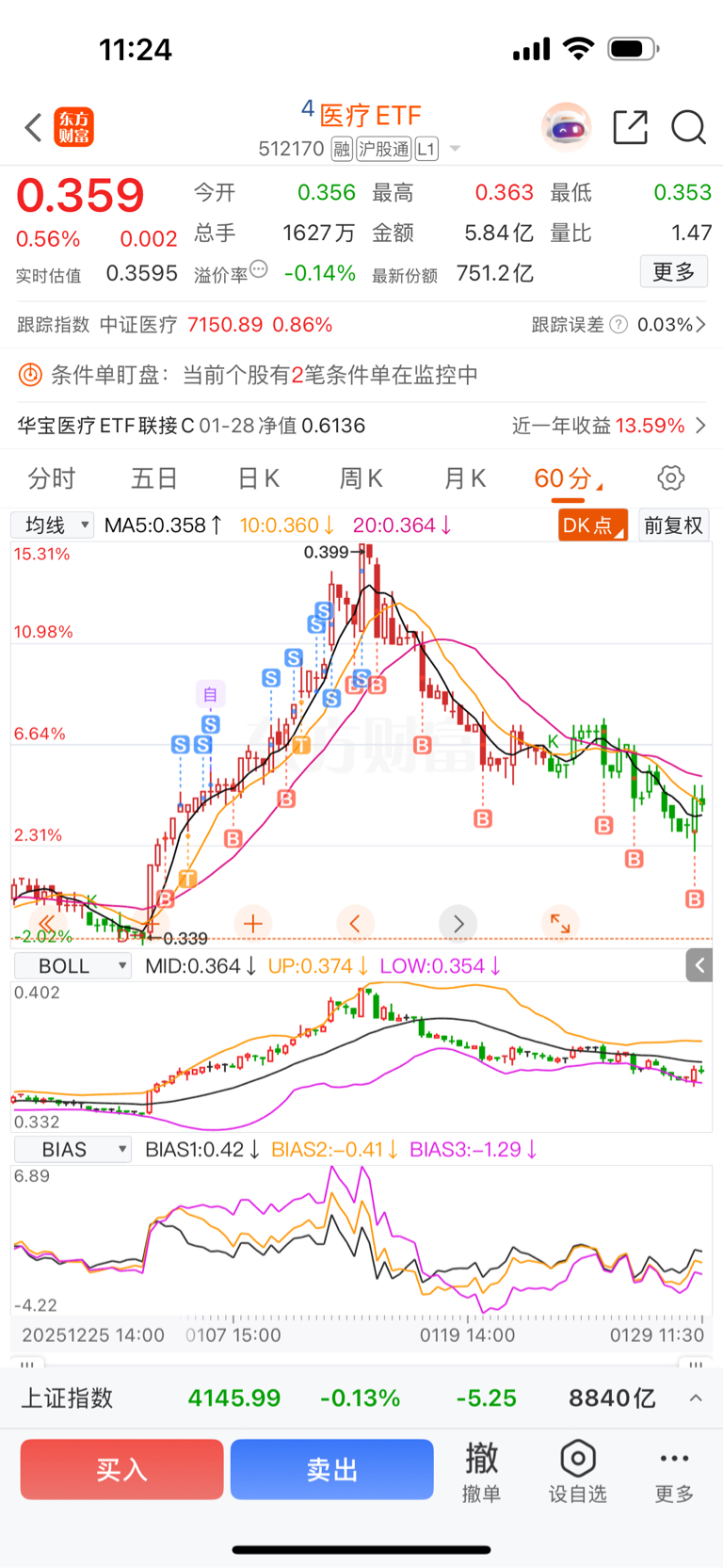Open chart settings gear icon
The image size is (723, 1568).
(671, 477)
